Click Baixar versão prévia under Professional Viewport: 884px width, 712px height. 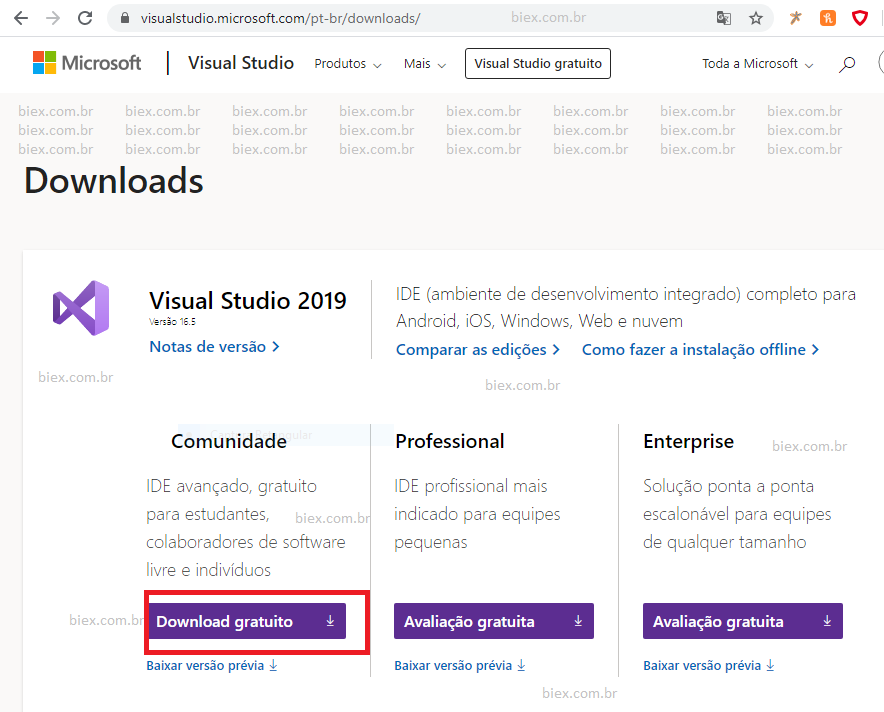(x=460, y=666)
